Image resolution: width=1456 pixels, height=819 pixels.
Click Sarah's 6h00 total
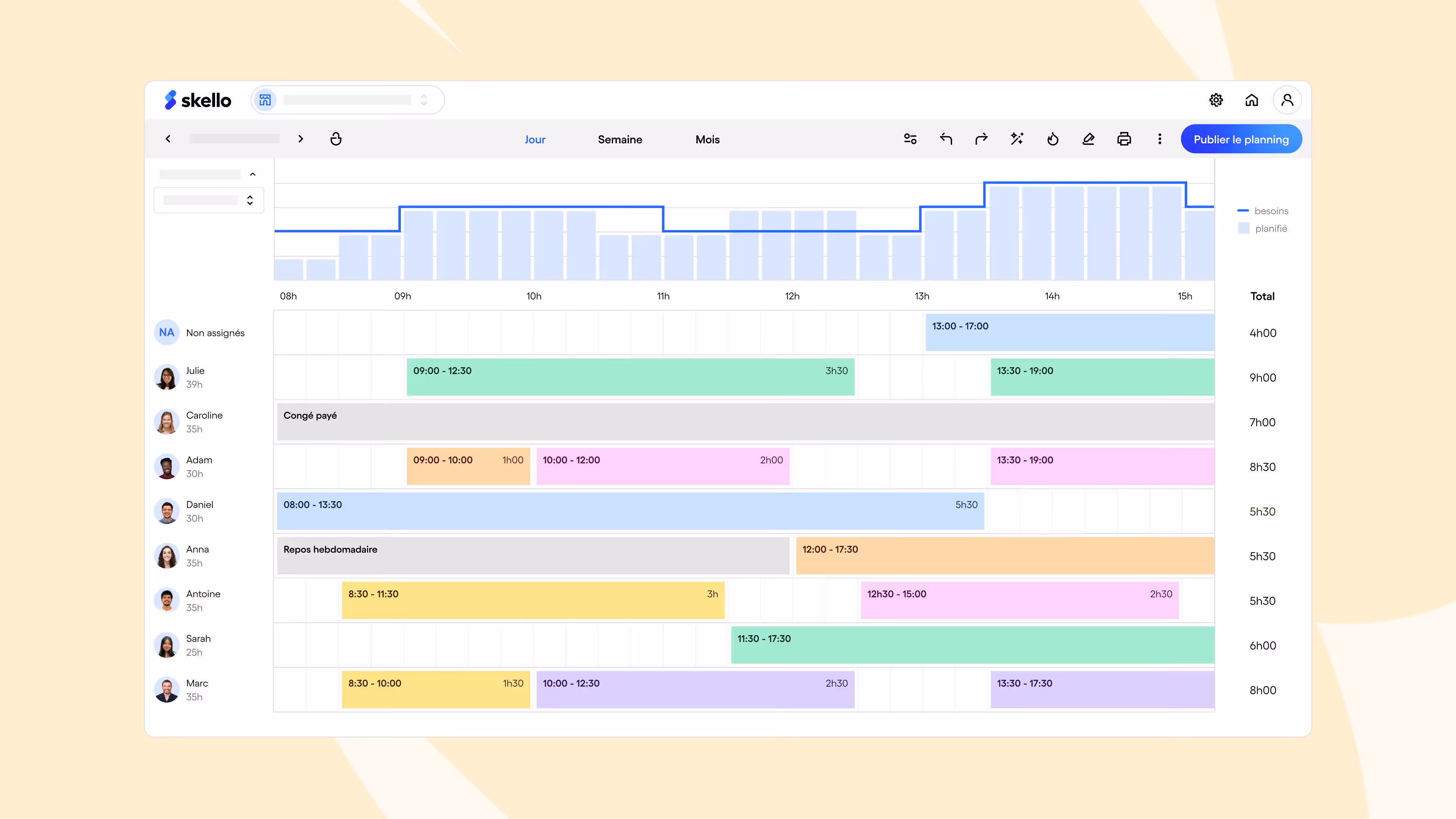[1263, 645]
